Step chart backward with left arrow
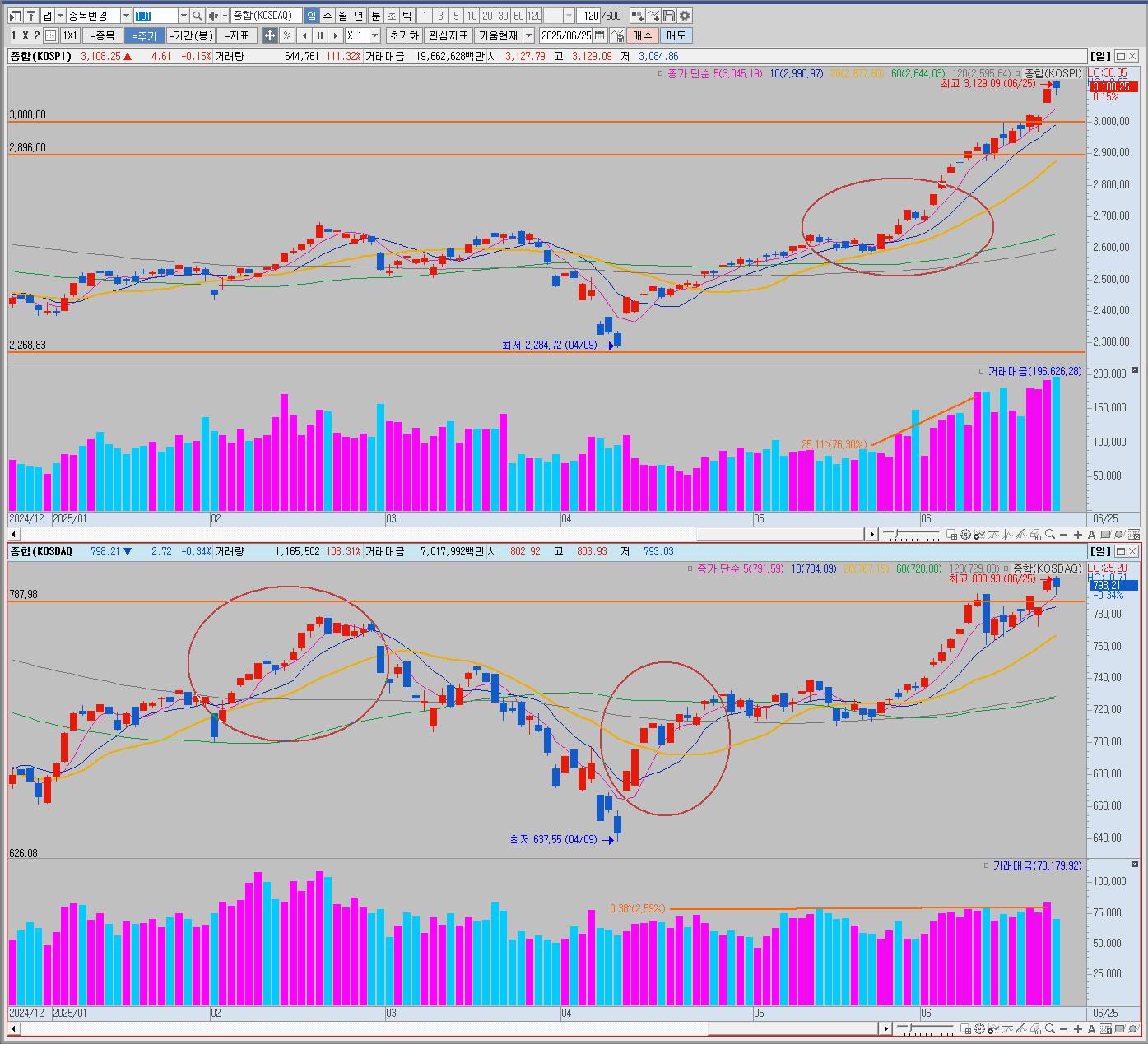This screenshot has height=1044, width=1148. [304, 35]
